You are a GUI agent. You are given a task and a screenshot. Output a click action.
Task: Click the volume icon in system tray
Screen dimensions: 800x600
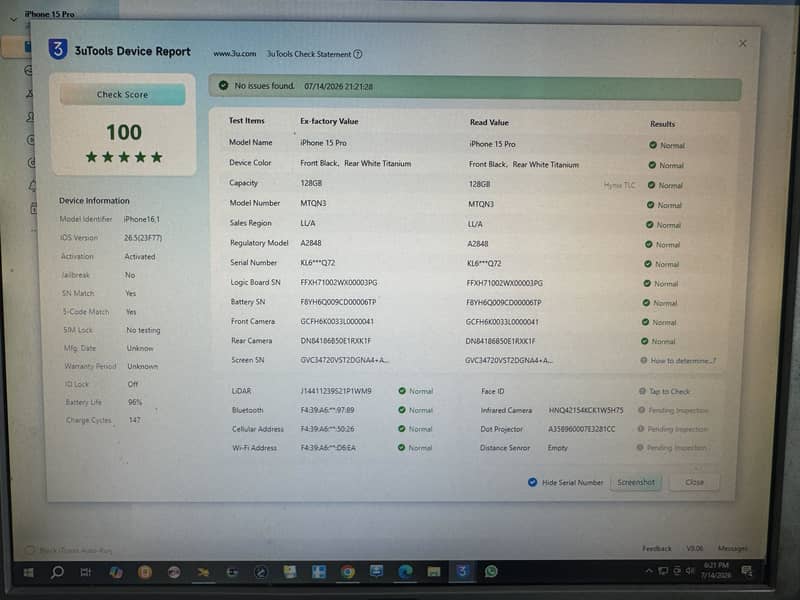pyautogui.click(x=690, y=571)
